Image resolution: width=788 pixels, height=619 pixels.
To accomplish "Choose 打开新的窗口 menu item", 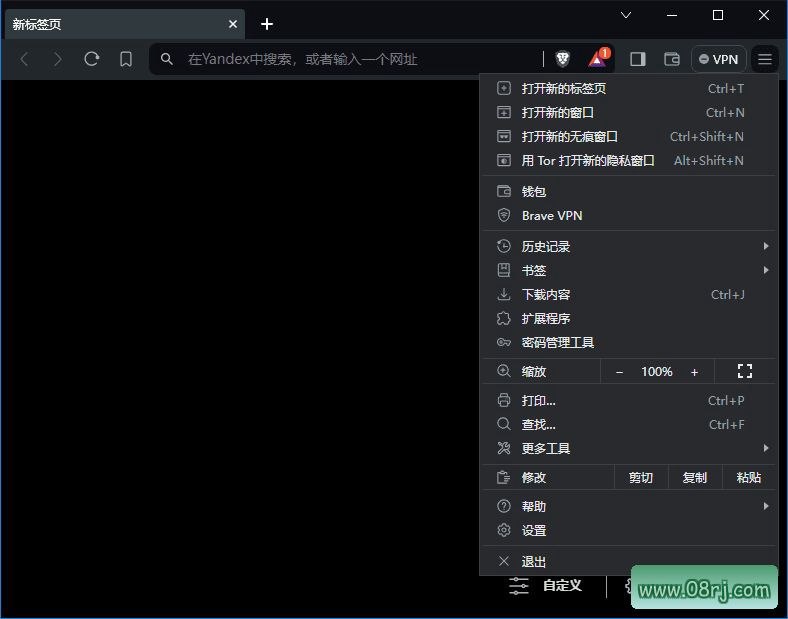I will coord(628,113).
